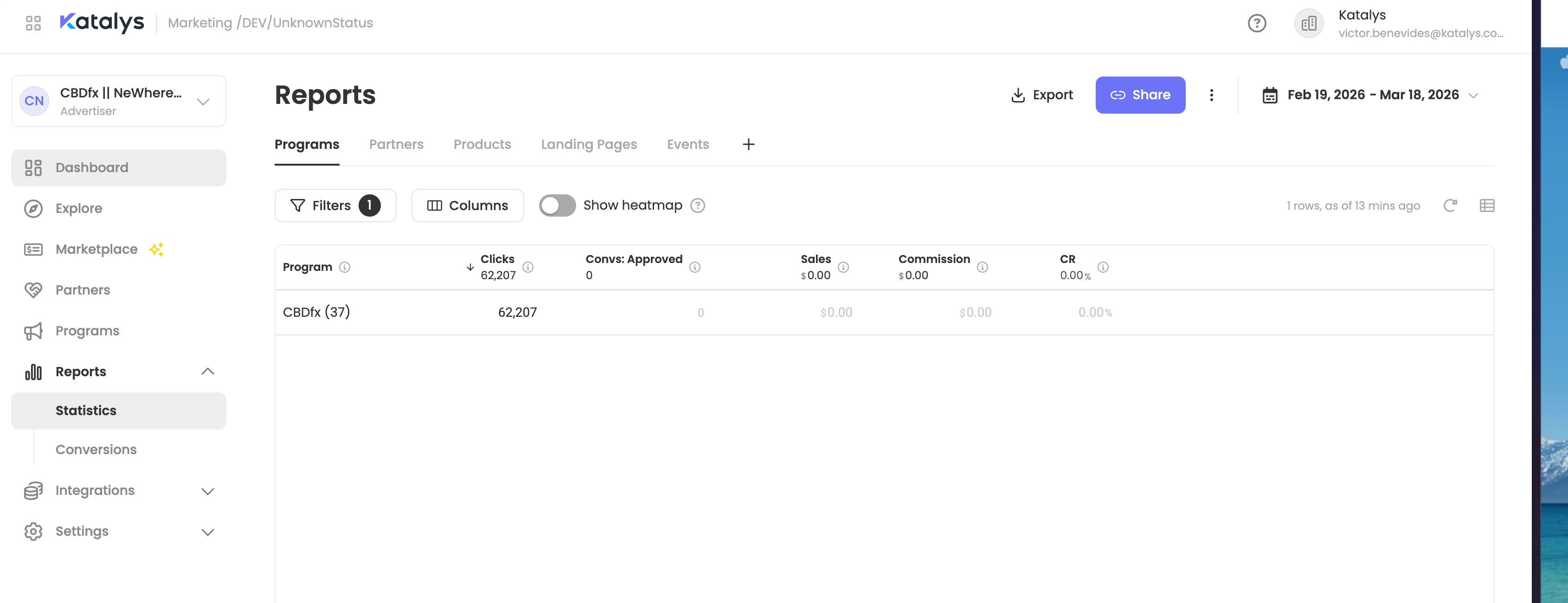The image size is (1568, 603).
Task: Click the Settings gear icon
Action: [33, 531]
